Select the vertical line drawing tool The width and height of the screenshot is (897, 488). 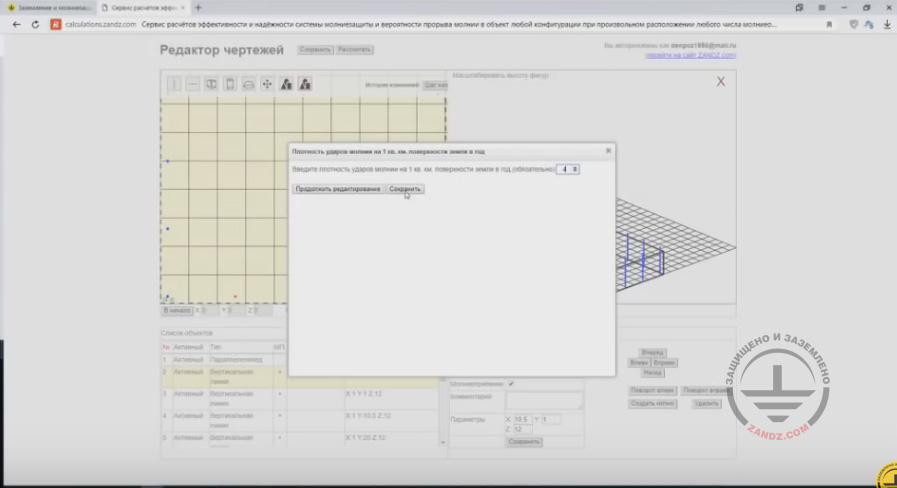(x=174, y=84)
